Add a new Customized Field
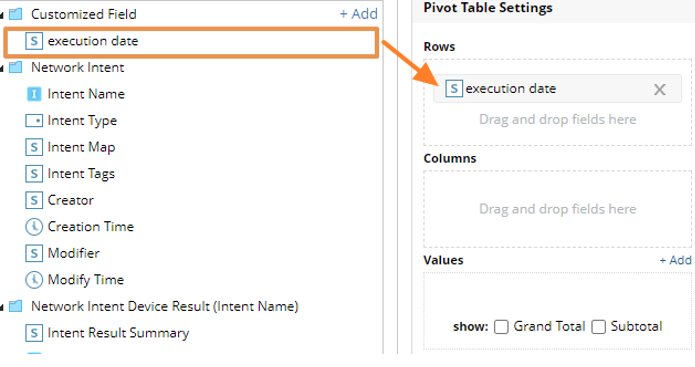695x367 pixels. click(x=359, y=14)
